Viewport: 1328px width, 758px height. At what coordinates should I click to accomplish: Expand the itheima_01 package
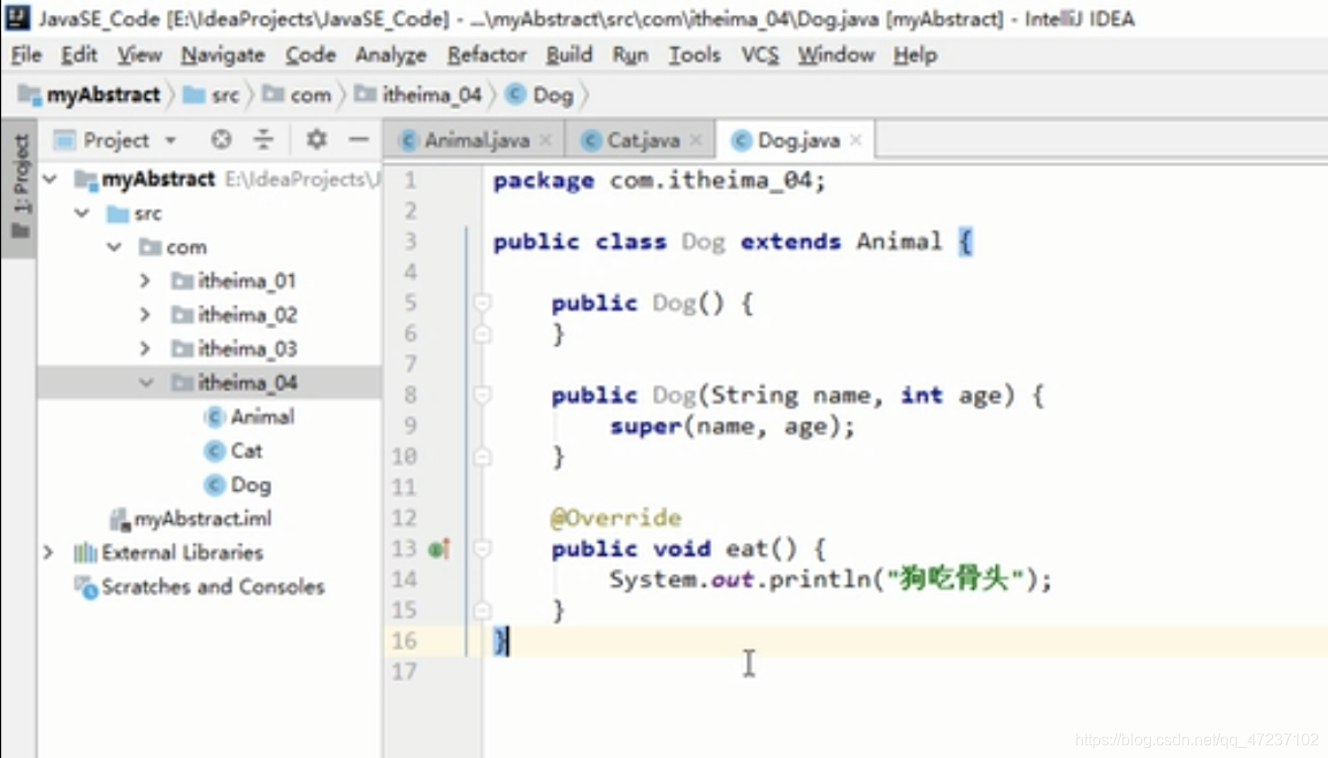[146, 281]
